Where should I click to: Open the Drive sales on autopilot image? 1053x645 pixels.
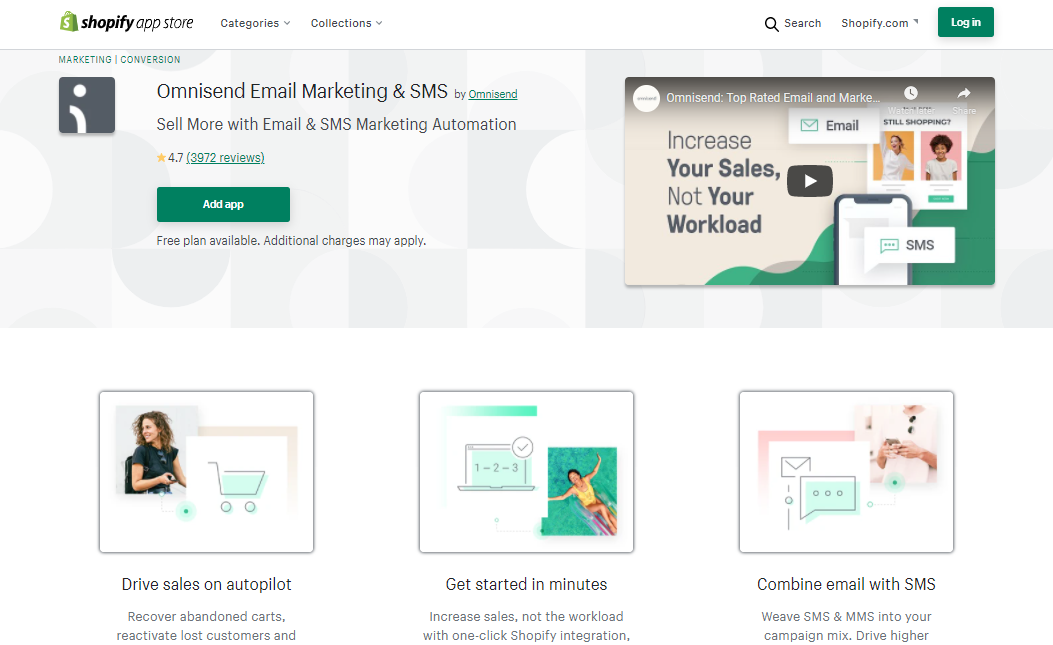point(206,472)
